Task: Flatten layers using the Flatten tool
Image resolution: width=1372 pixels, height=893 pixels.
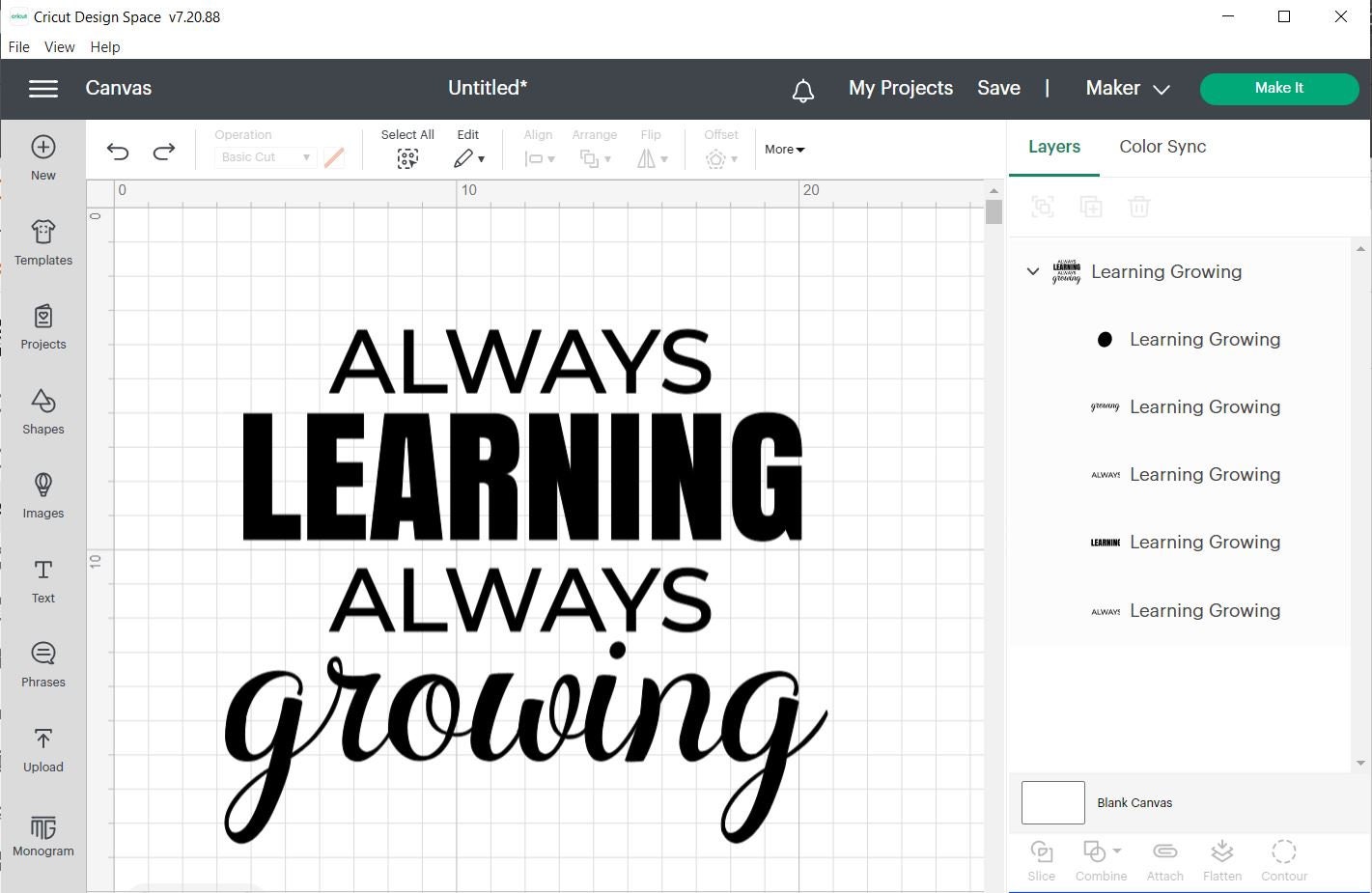Action: (x=1222, y=857)
